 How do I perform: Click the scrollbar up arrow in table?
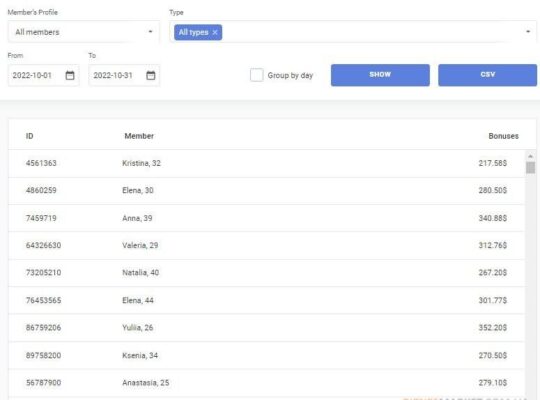(530, 156)
